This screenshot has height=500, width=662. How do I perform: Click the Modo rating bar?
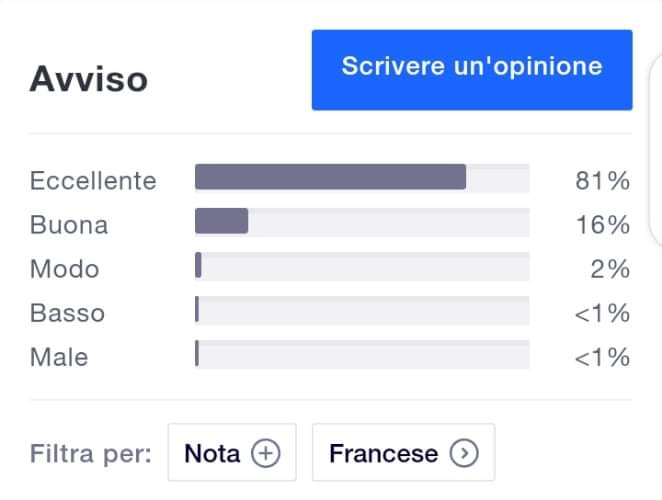[361, 265]
